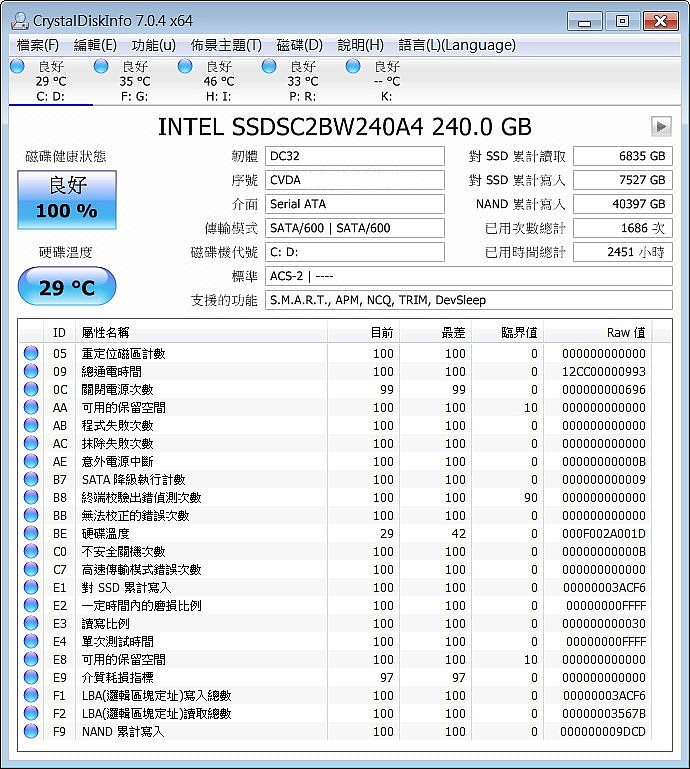Click the status icon of attribute C0
This screenshot has height=769, width=690.
tap(31, 551)
